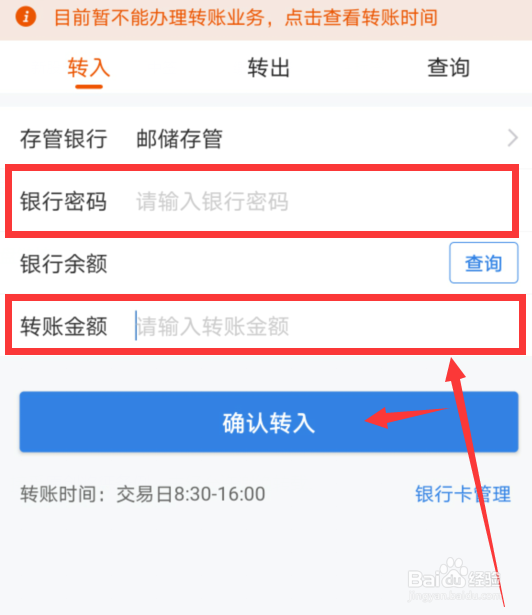This screenshot has height=615, width=532.
Task: Tap the 银行余额 label
Action: point(64,264)
